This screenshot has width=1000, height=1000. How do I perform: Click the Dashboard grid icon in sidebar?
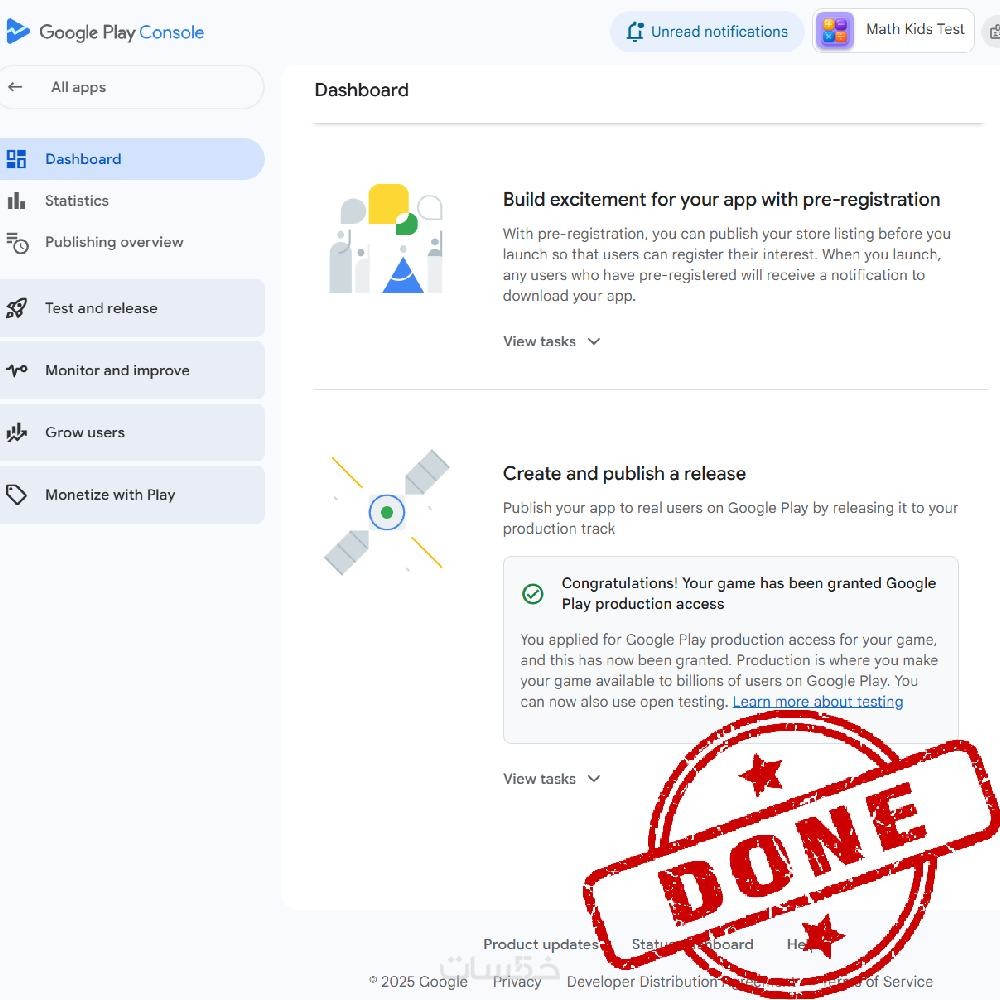(16, 159)
